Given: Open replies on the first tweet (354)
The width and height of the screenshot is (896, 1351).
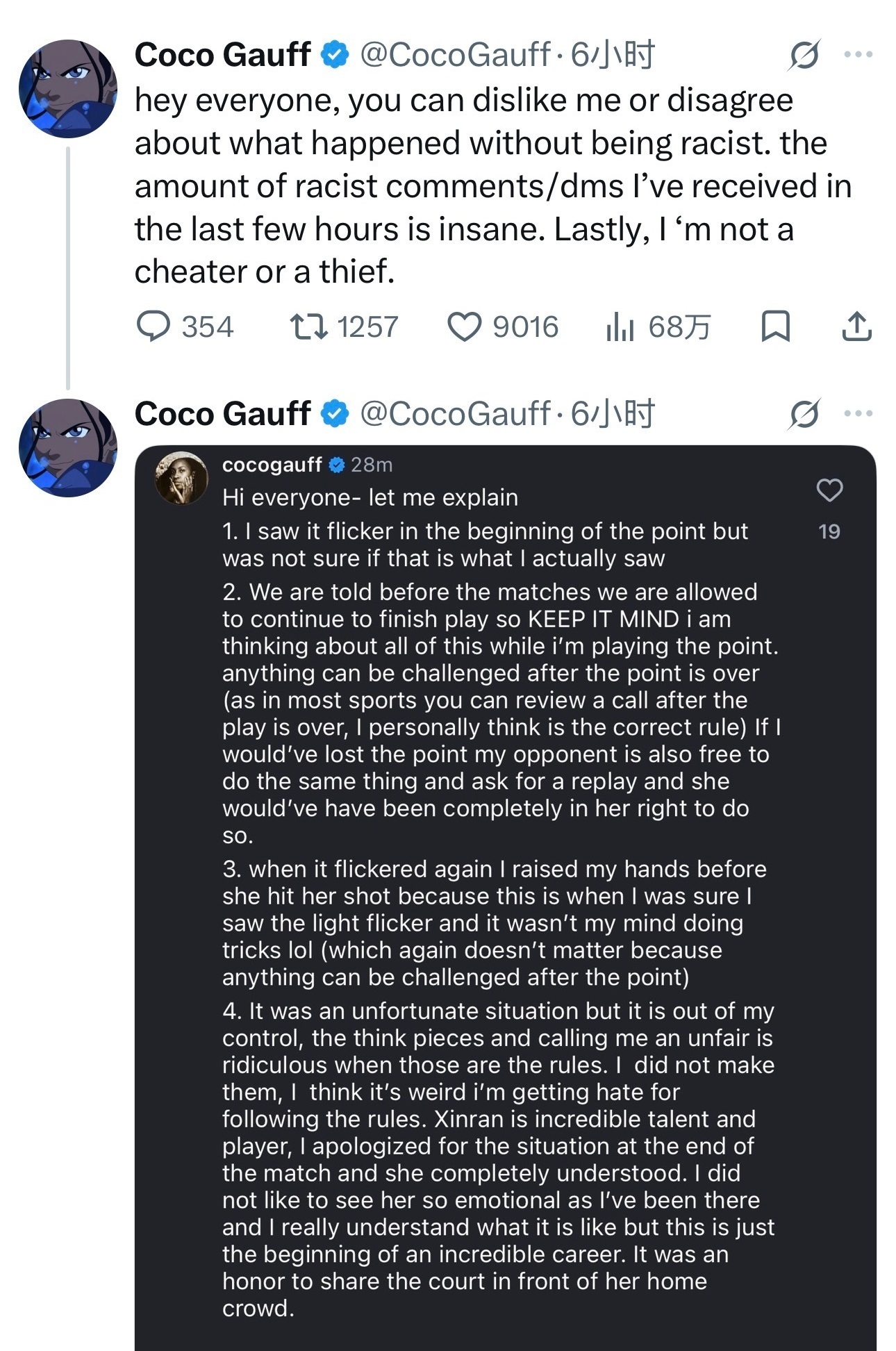Looking at the screenshot, I should [185, 326].
